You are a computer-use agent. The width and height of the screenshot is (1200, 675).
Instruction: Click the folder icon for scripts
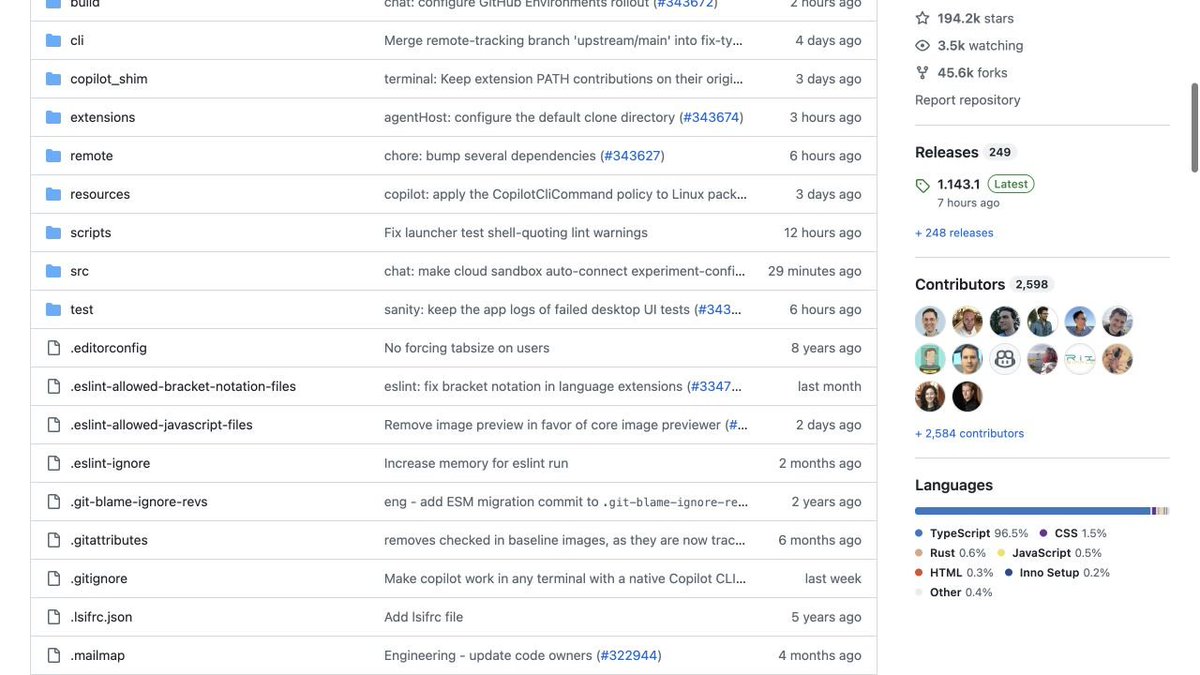coord(54,233)
